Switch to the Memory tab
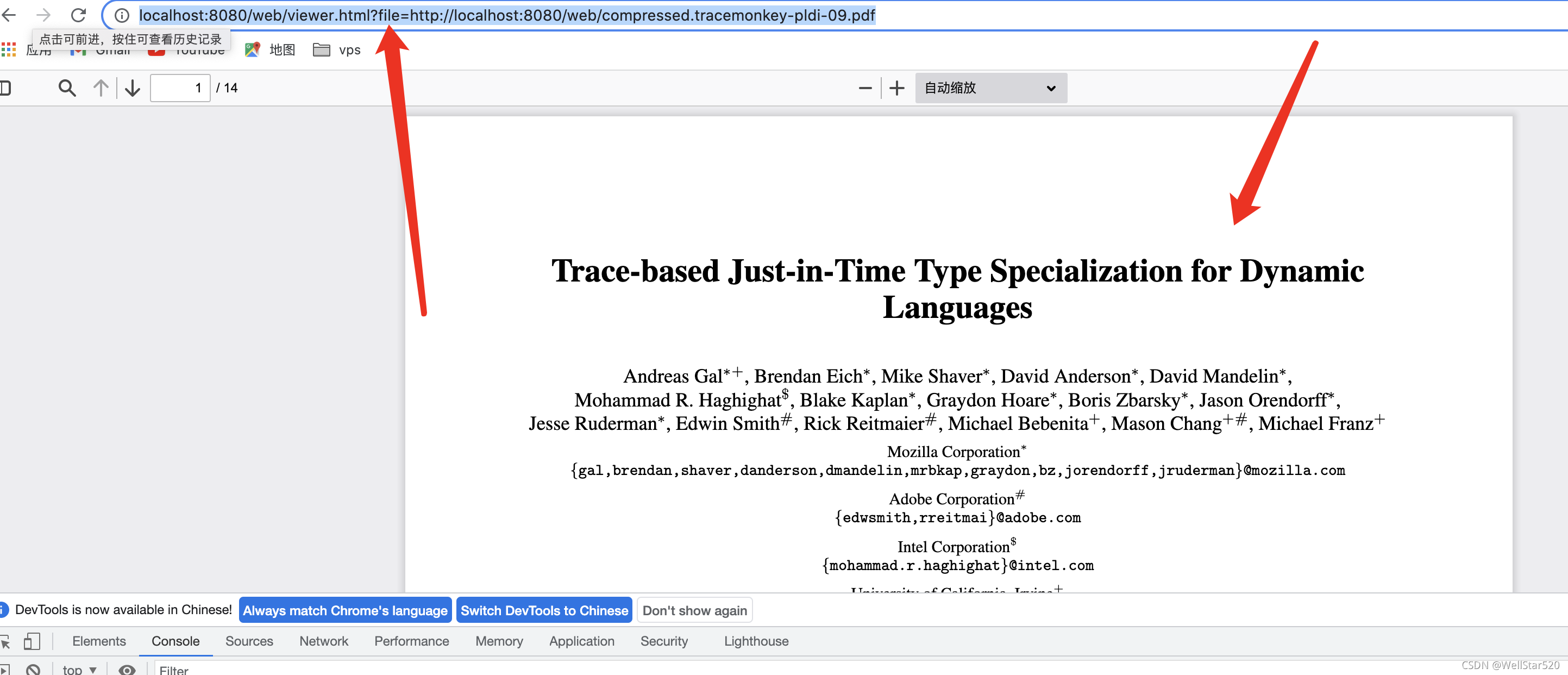 point(499,641)
